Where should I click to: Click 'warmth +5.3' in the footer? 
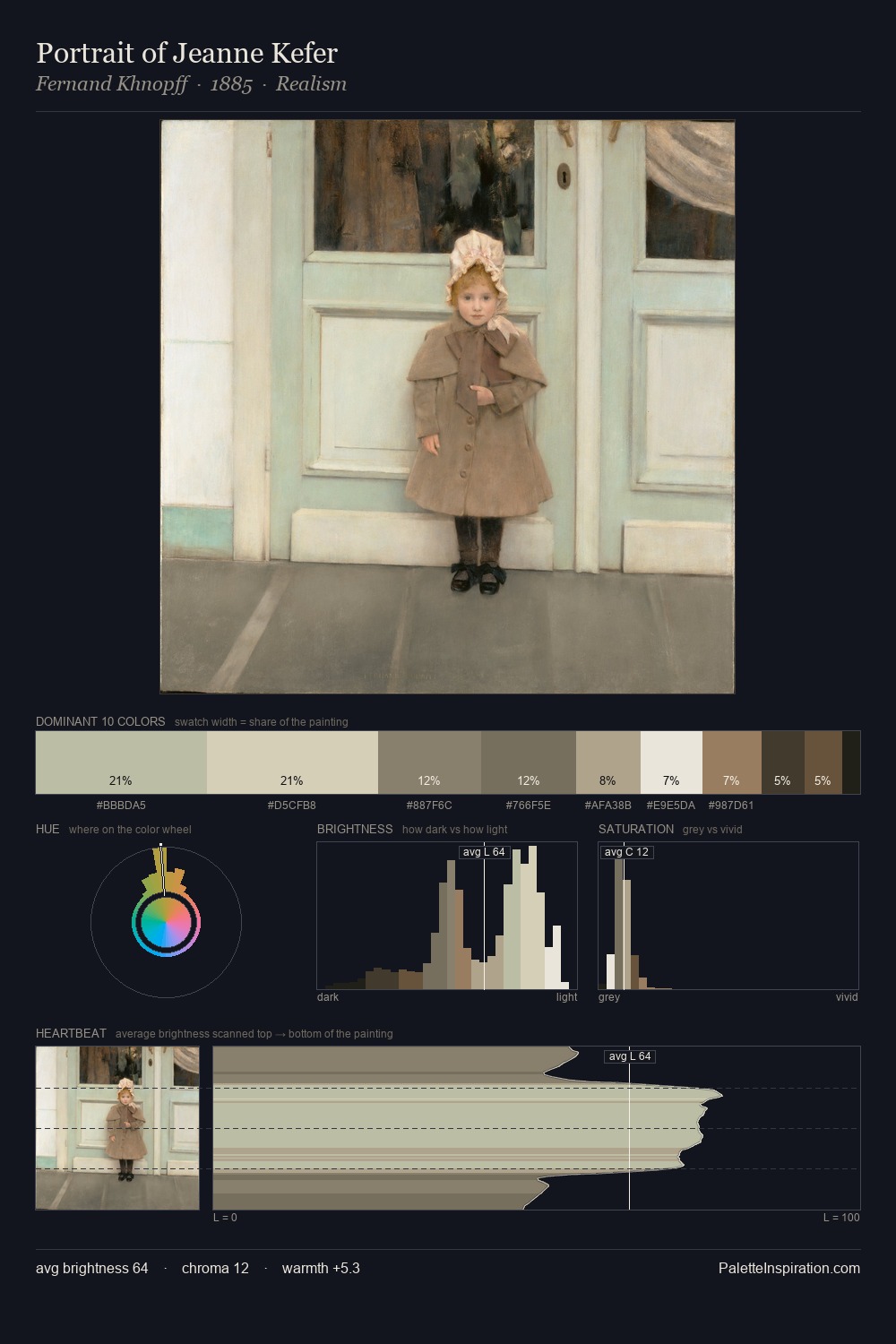coord(321,1268)
